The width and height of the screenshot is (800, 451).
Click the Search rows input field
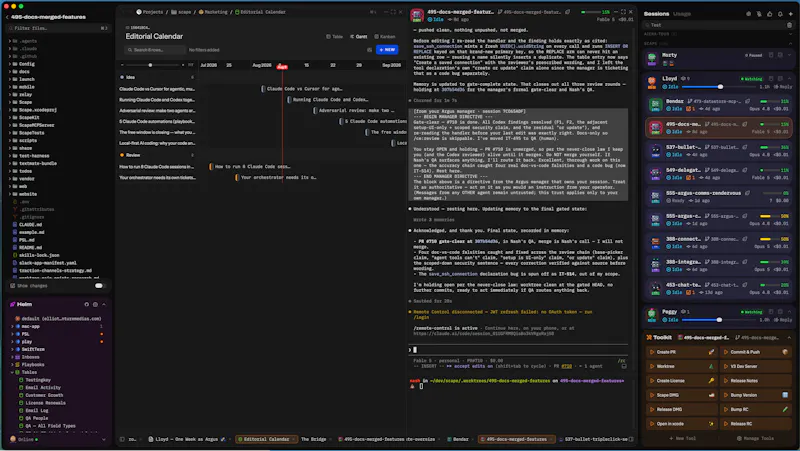(155, 50)
